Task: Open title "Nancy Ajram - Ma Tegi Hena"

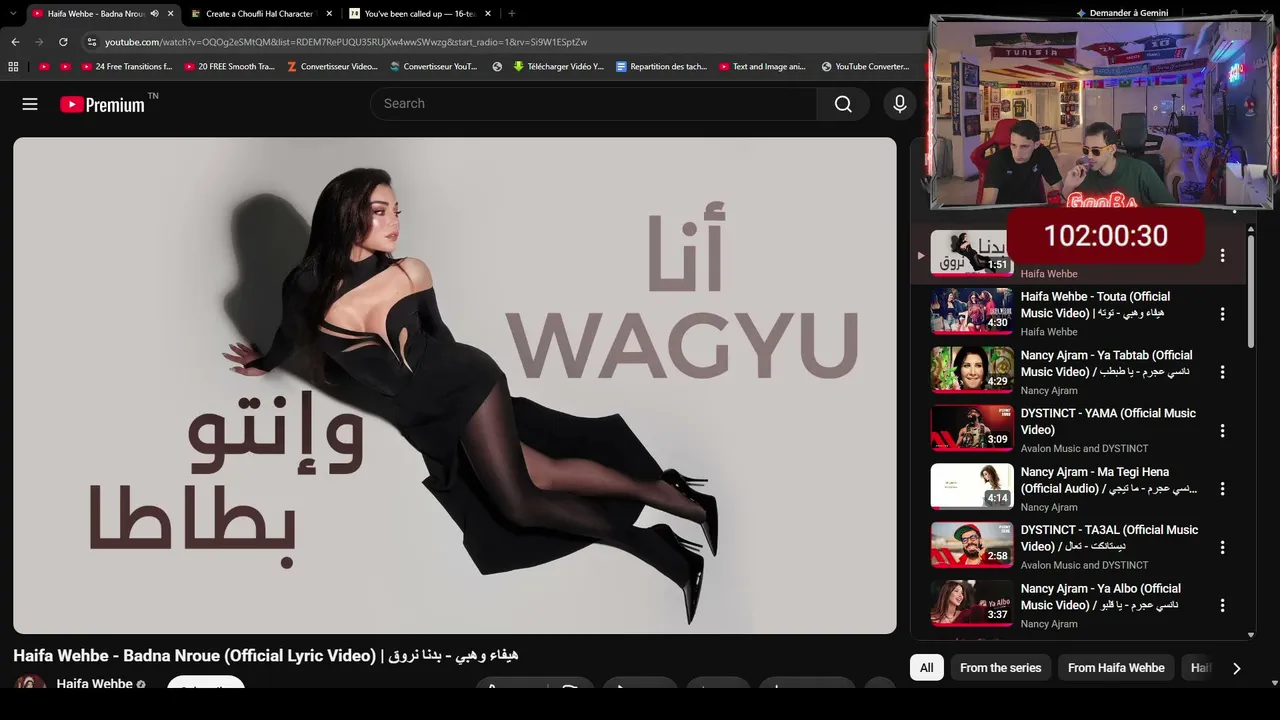Action: (x=1095, y=472)
